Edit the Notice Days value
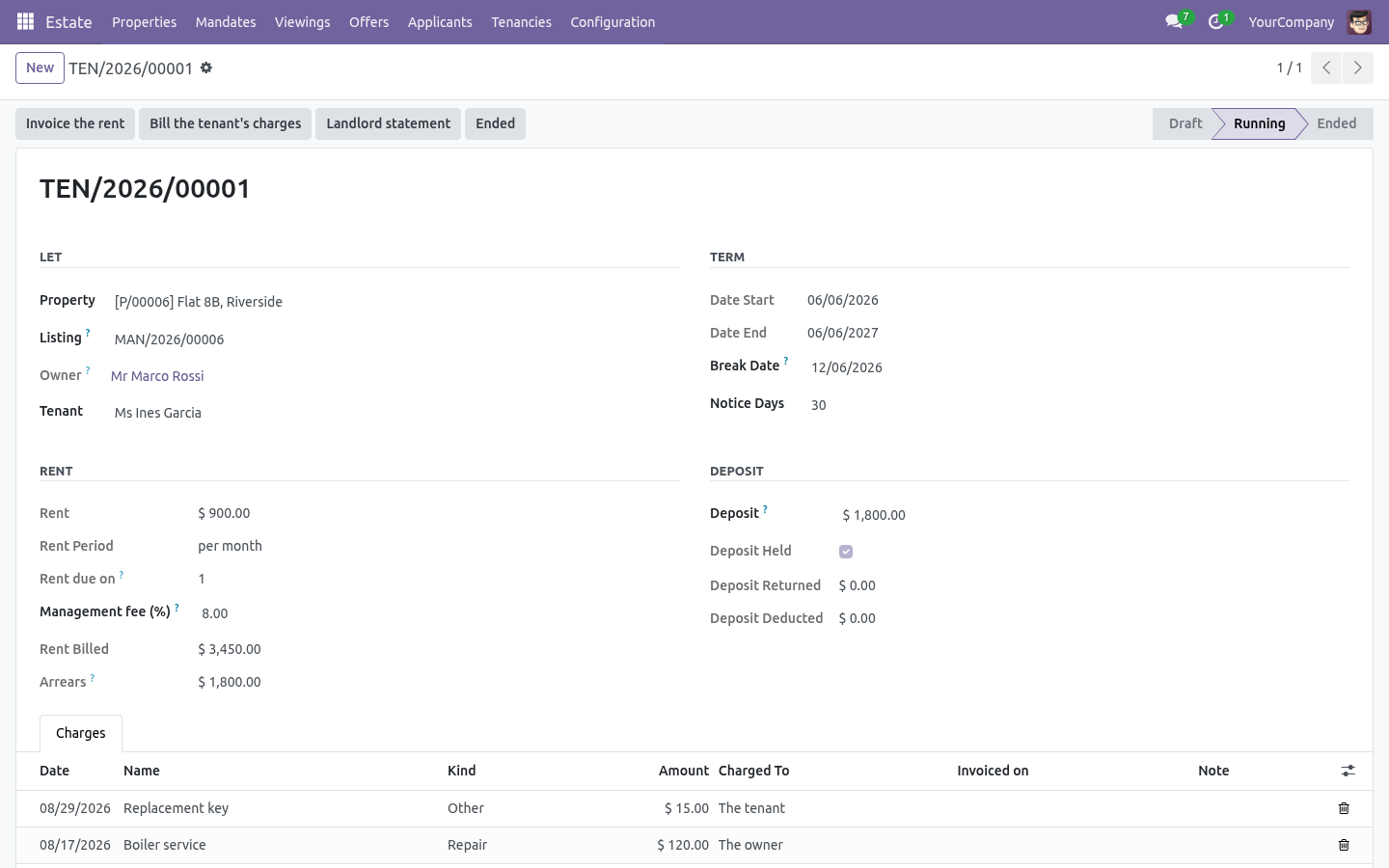The height and width of the screenshot is (868, 1389). click(1078, 405)
